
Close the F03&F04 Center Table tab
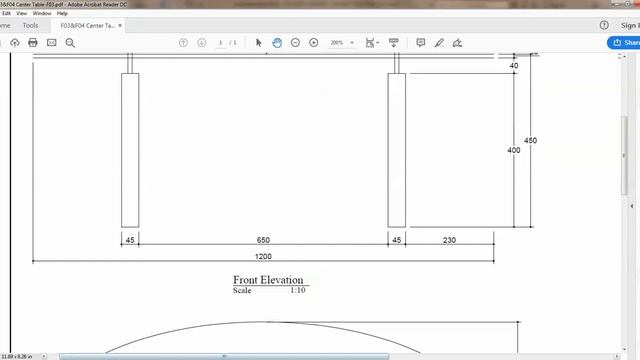tap(120, 25)
